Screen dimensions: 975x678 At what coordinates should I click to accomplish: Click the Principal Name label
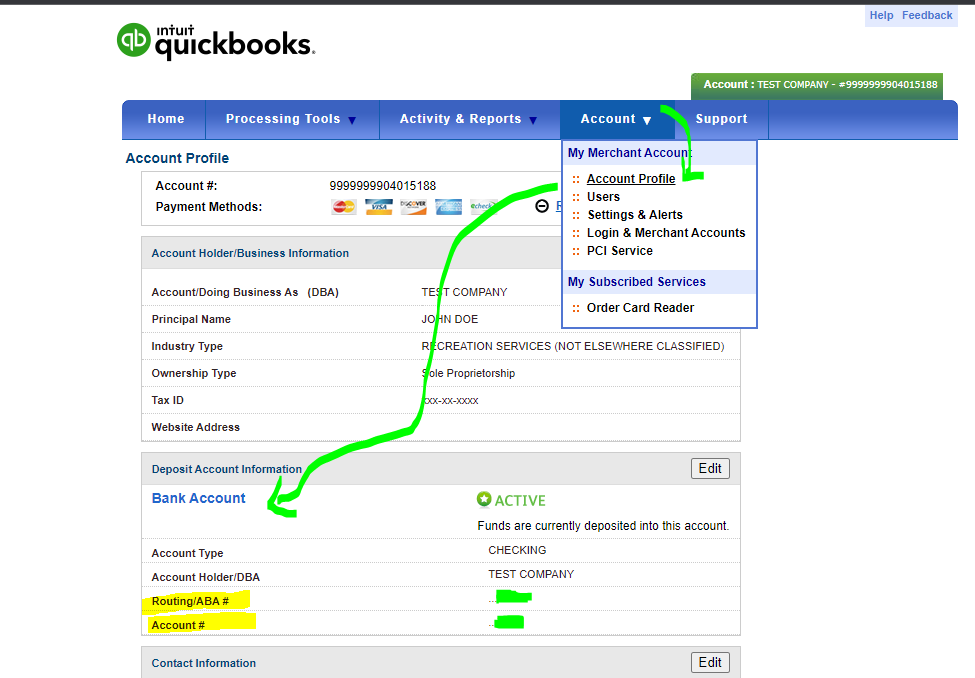[x=191, y=319]
